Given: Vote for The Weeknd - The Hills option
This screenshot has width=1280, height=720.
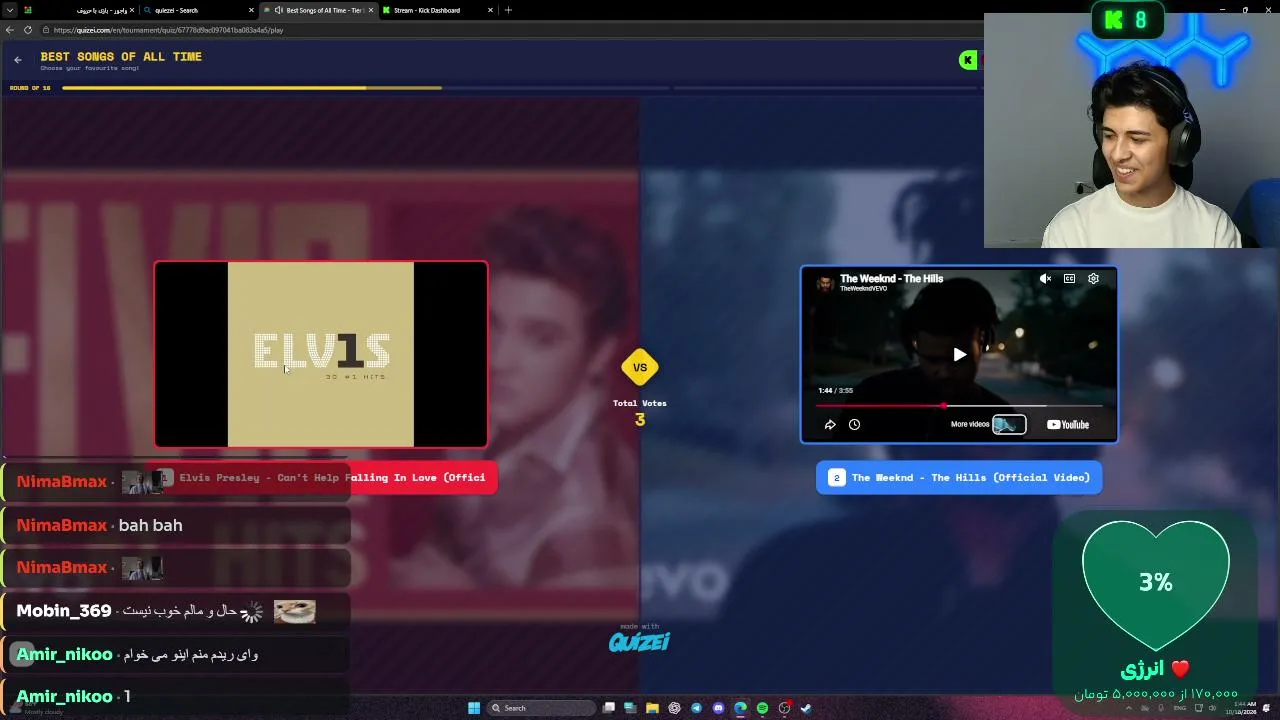Looking at the screenshot, I should (959, 477).
